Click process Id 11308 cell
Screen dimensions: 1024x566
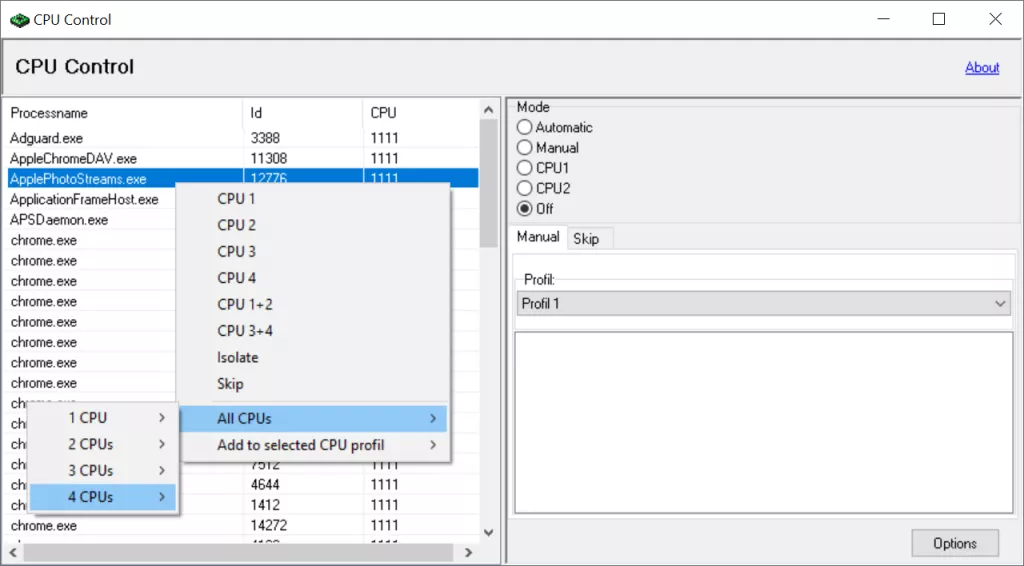pos(269,158)
